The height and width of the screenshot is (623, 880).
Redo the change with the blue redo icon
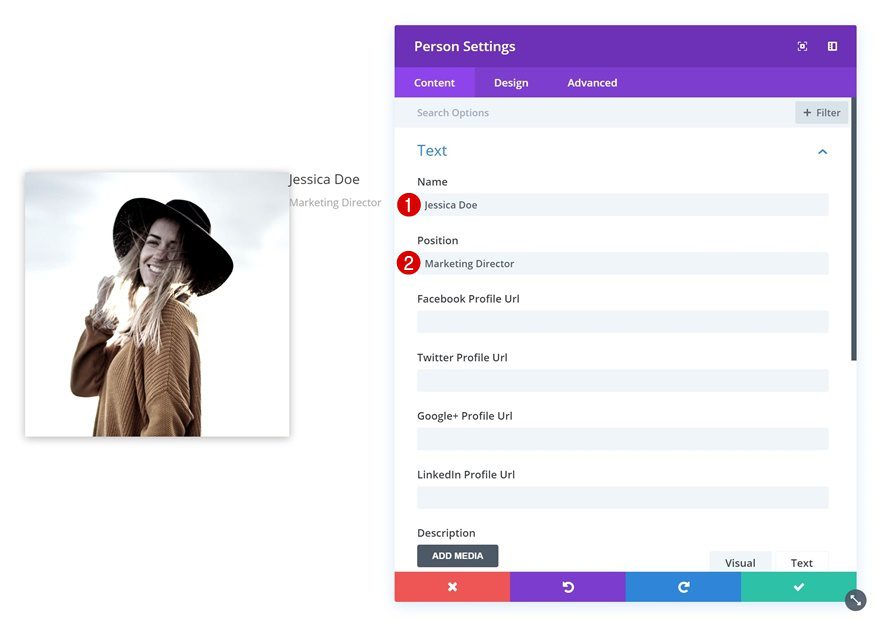pos(683,587)
